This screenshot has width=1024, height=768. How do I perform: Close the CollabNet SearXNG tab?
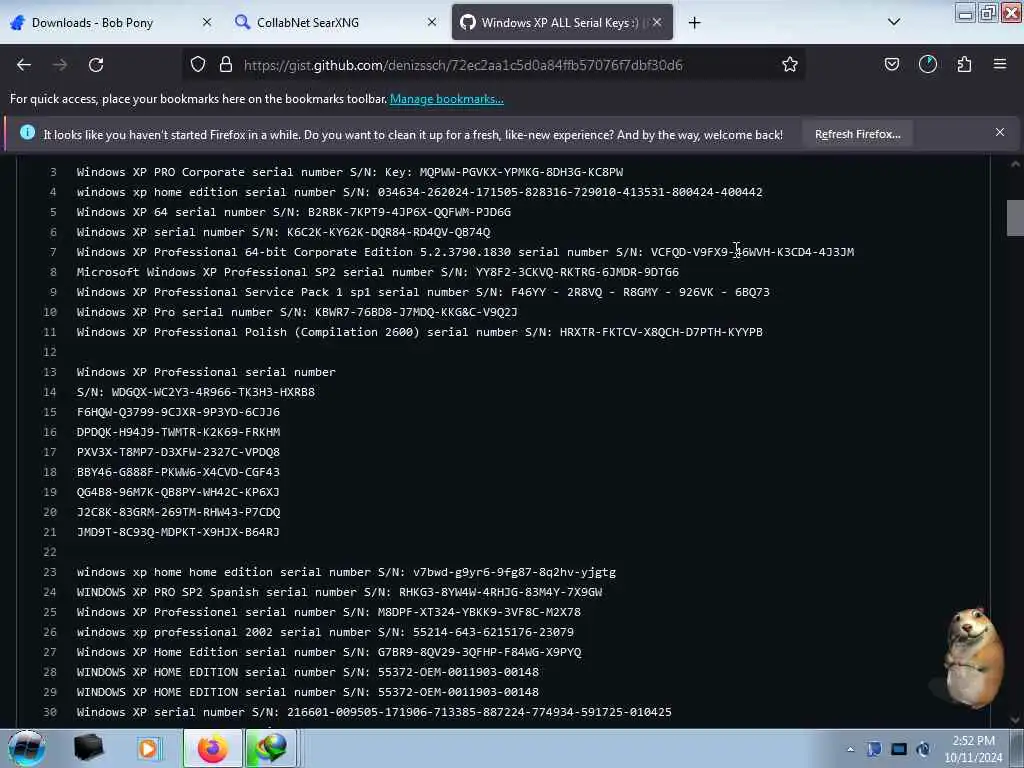(432, 22)
